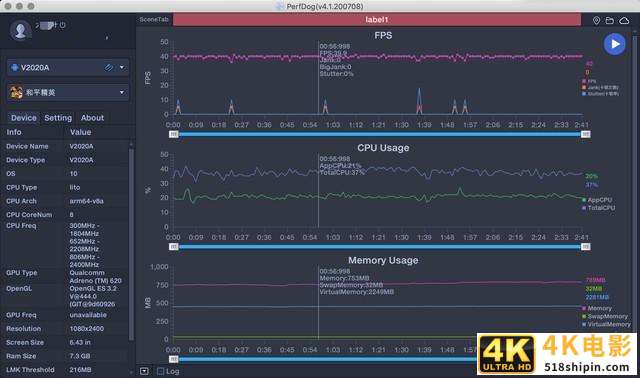Click the red label1 scene bar
Screen dimensions: 640x378
point(377,20)
